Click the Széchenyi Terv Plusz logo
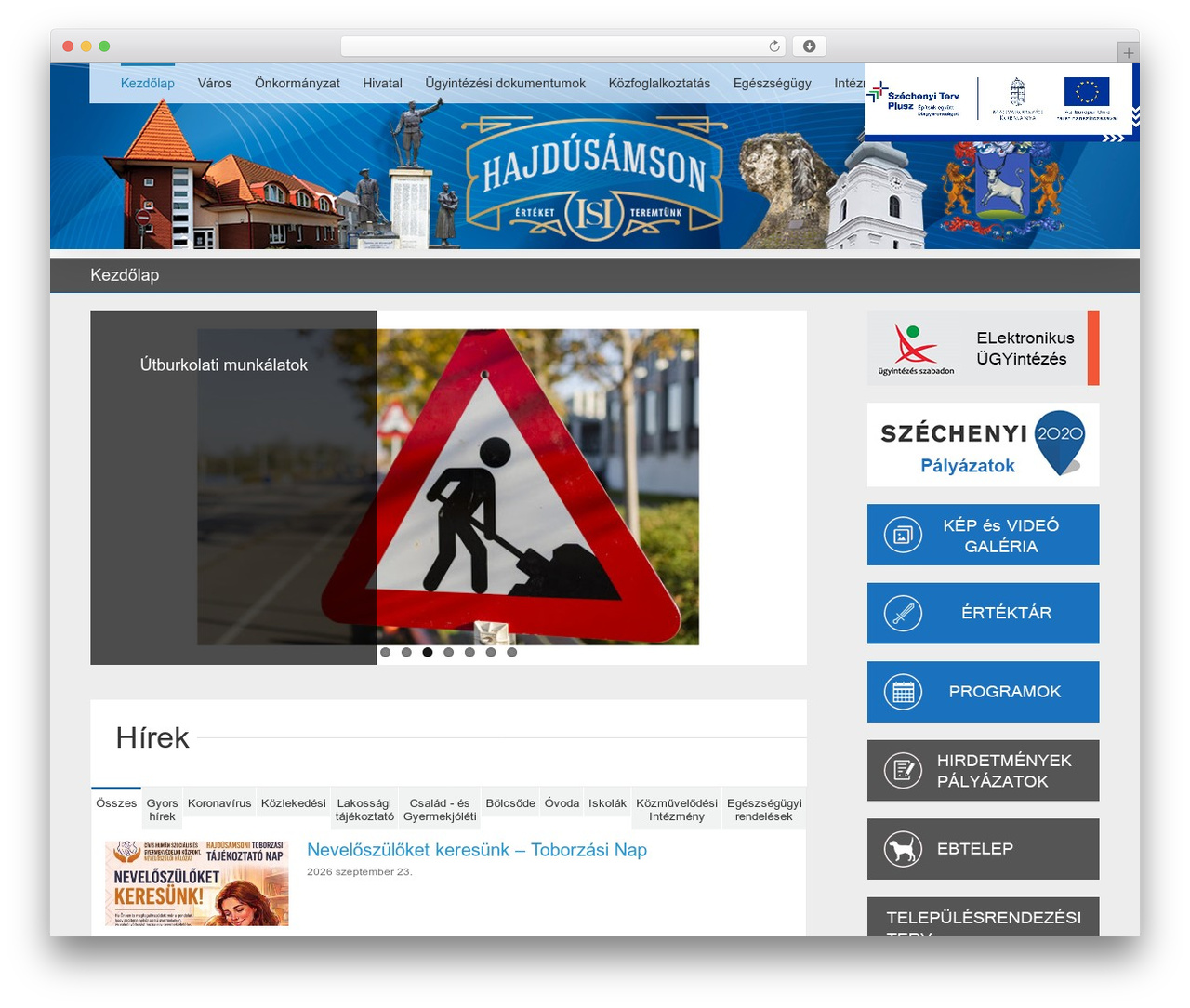Viewport: 1190px width, 1008px height. coord(914,100)
